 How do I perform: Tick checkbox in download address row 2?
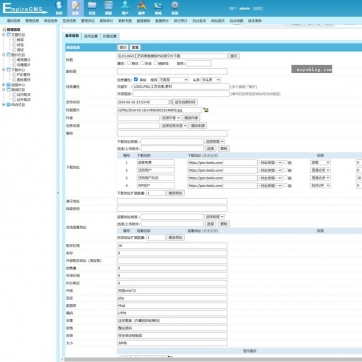coord(285,170)
